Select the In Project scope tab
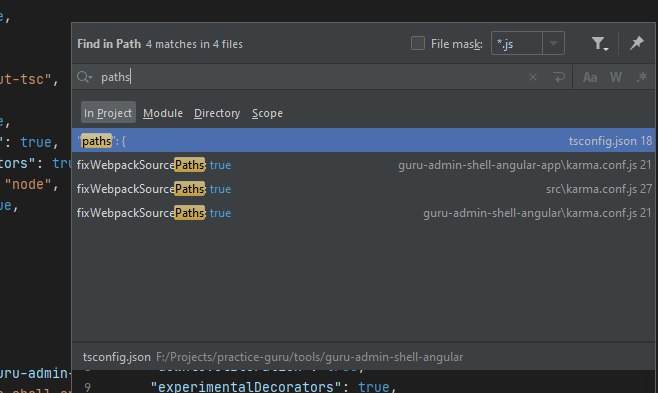The image size is (658, 393). pyautogui.click(x=108, y=112)
